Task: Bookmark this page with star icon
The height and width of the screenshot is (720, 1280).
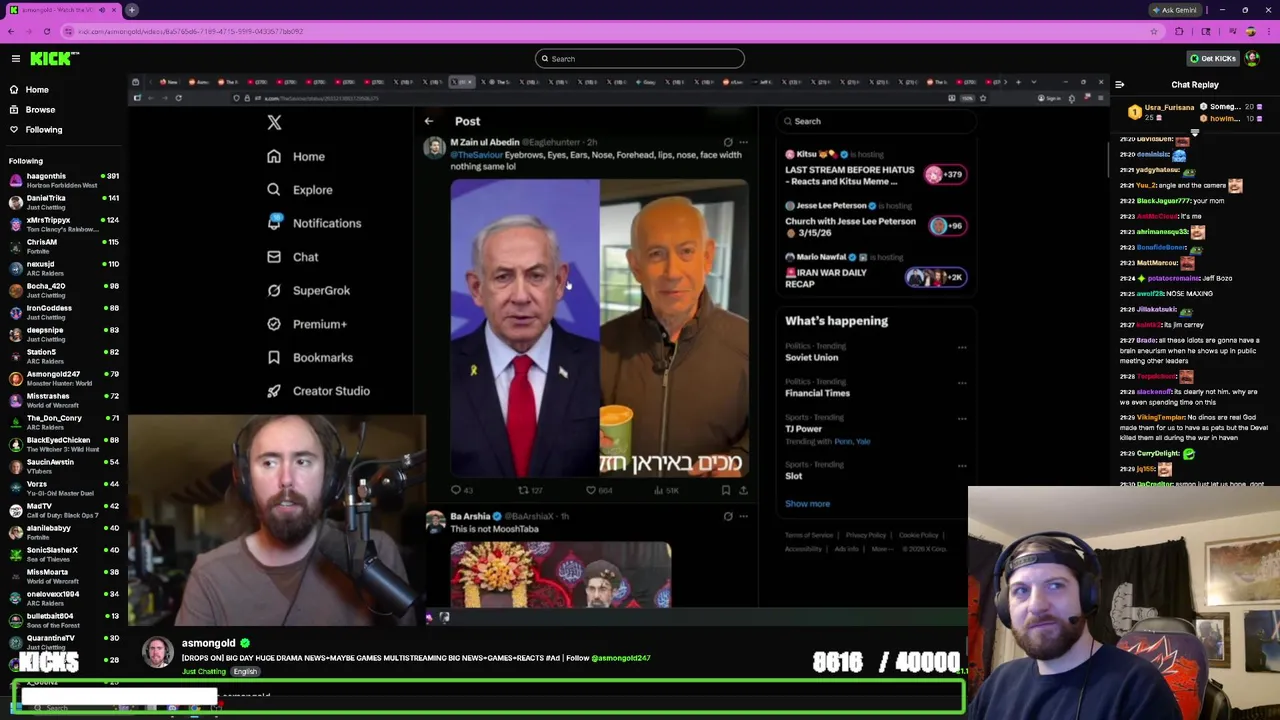Action: tap(1154, 31)
